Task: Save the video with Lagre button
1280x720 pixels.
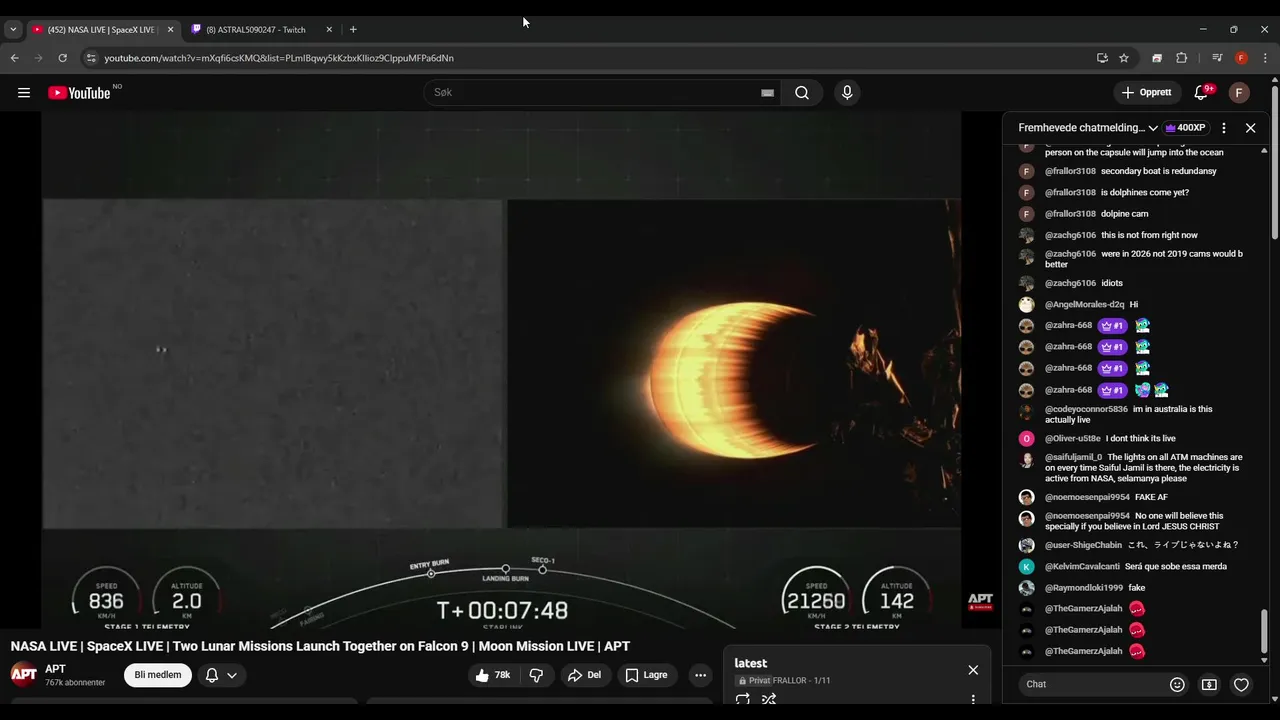Action: pos(647,675)
